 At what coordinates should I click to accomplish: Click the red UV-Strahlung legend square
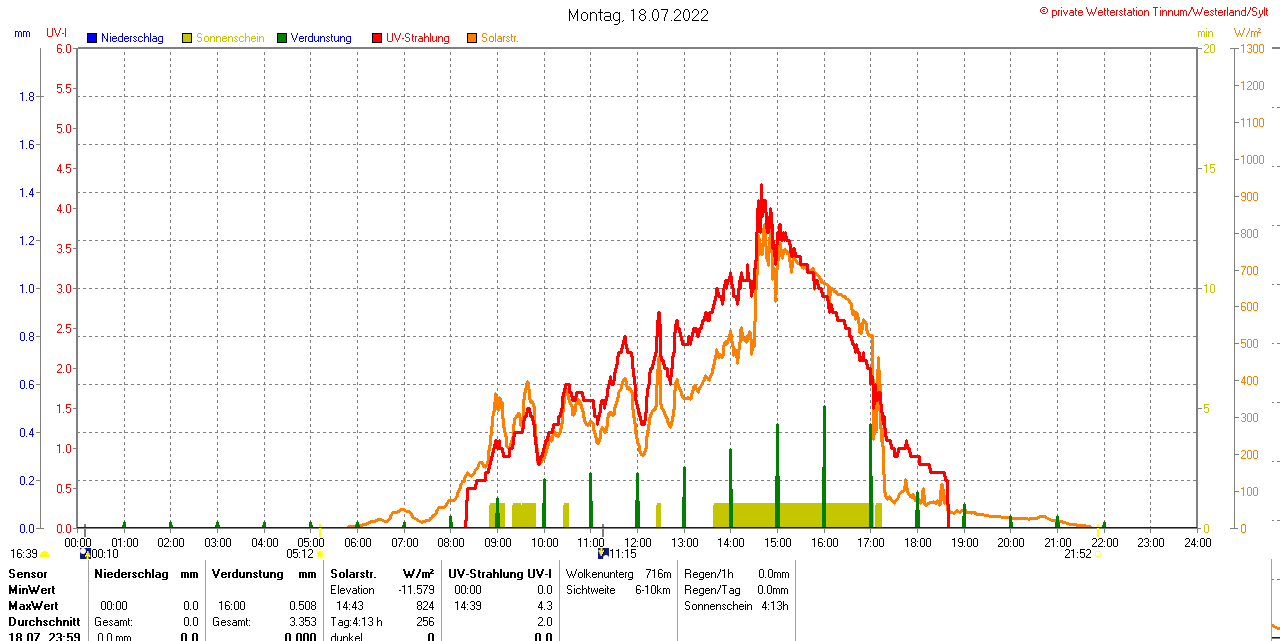point(377,38)
